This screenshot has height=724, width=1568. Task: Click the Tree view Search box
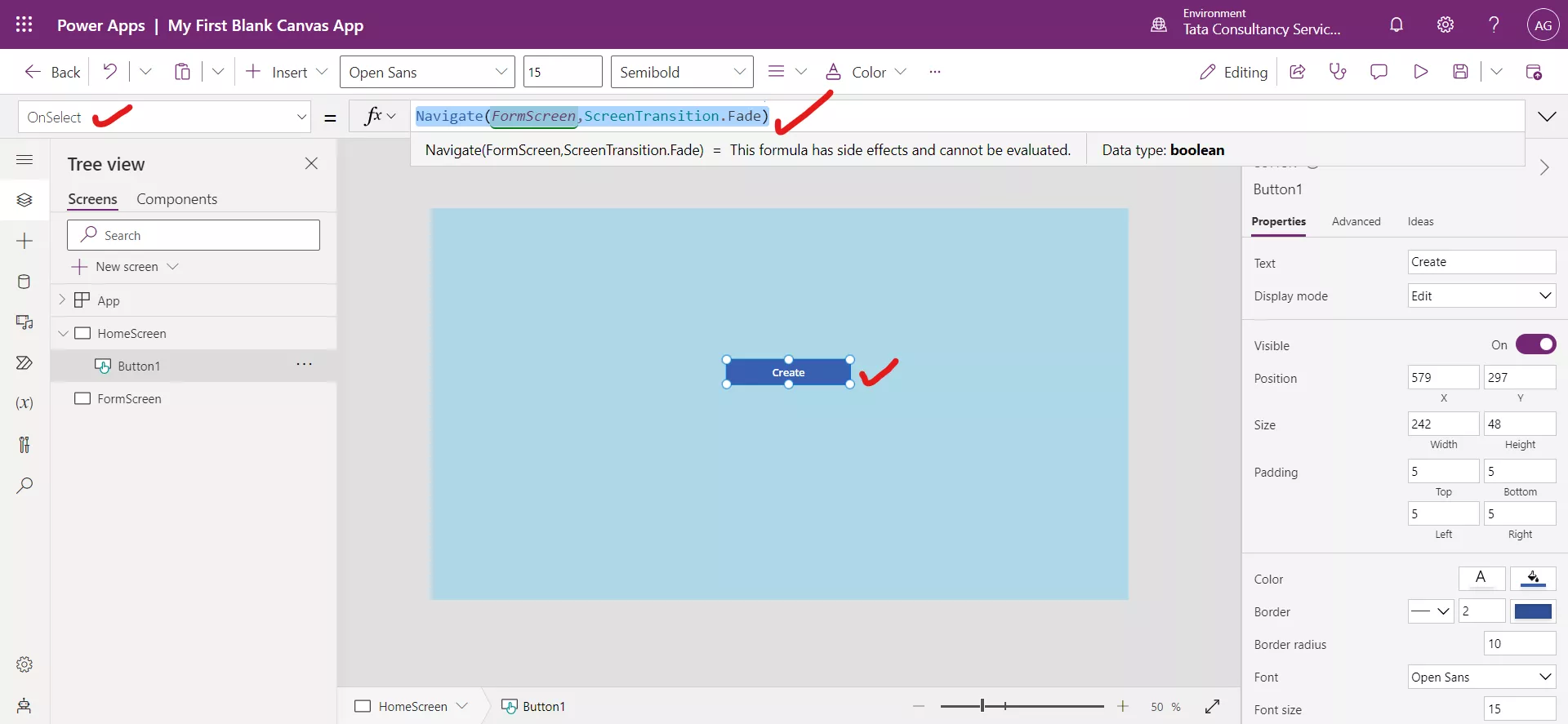click(x=194, y=235)
